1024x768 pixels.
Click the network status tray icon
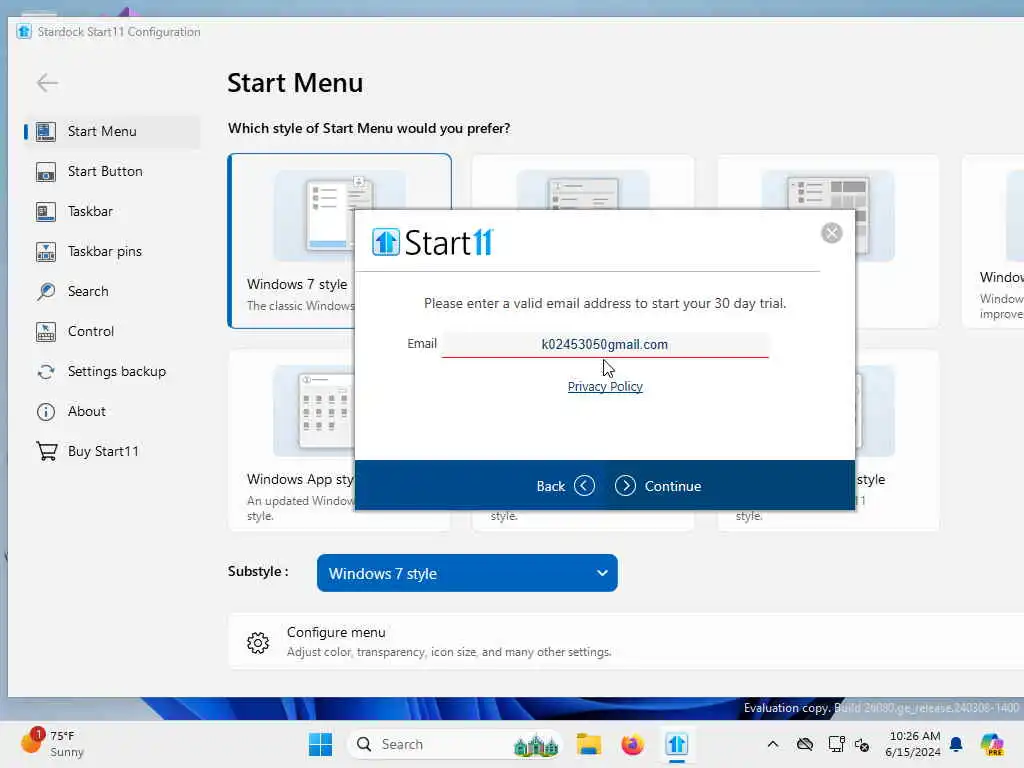coord(836,744)
